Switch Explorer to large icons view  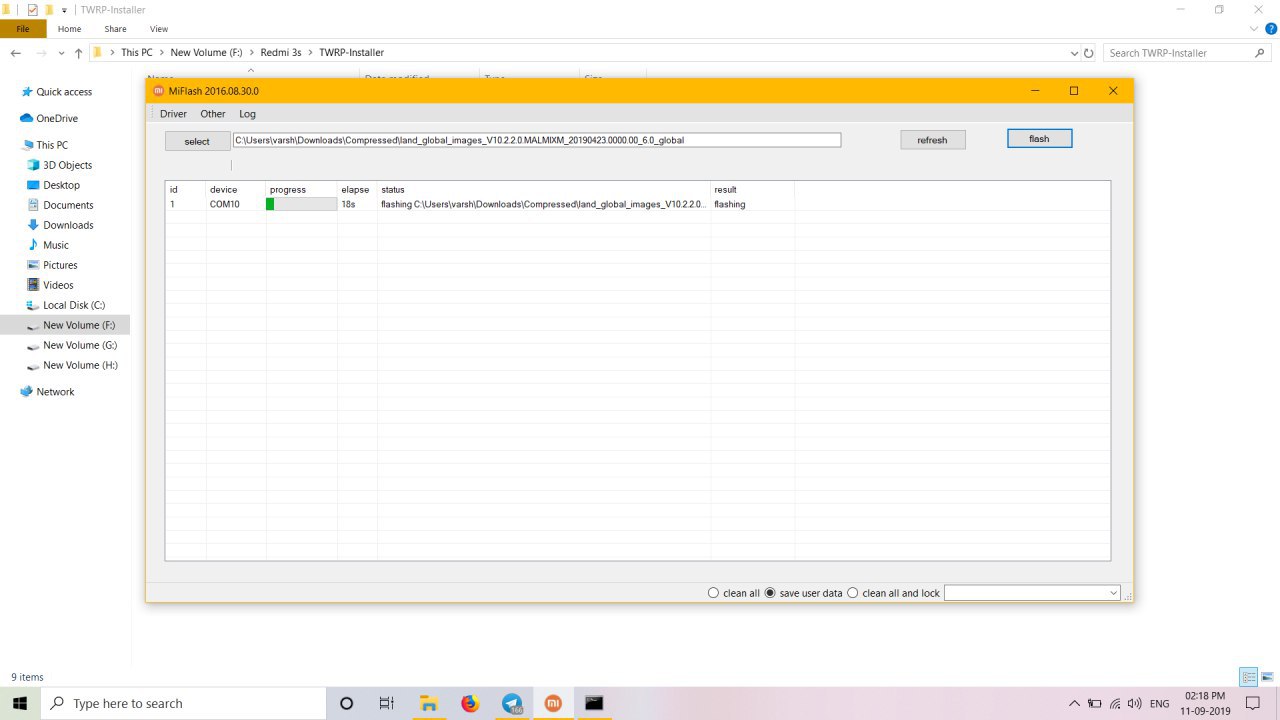pyautogui.click(x=1267, y=677)
